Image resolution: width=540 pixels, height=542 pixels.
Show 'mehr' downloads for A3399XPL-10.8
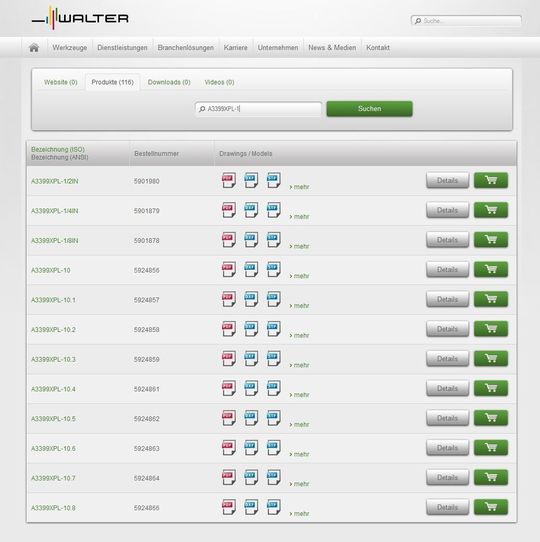(299, 514)
